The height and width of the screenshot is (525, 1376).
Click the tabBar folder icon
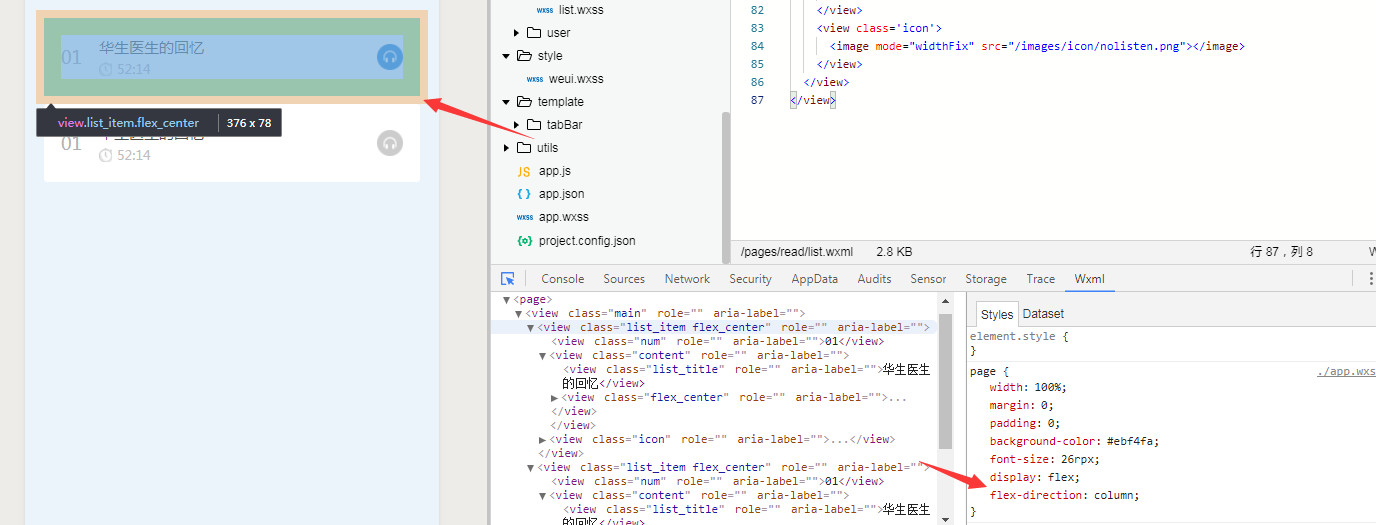[534, 125]
